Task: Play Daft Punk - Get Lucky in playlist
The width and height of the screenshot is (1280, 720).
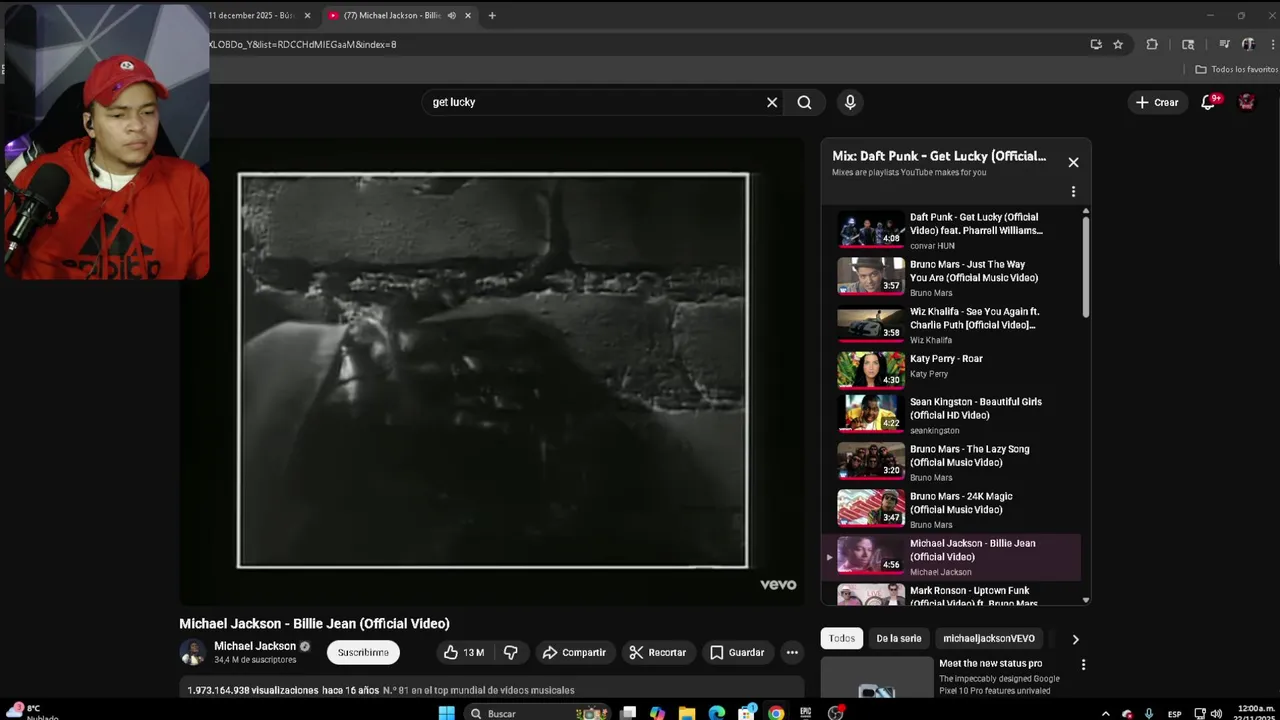Action: tap(951, 230)
